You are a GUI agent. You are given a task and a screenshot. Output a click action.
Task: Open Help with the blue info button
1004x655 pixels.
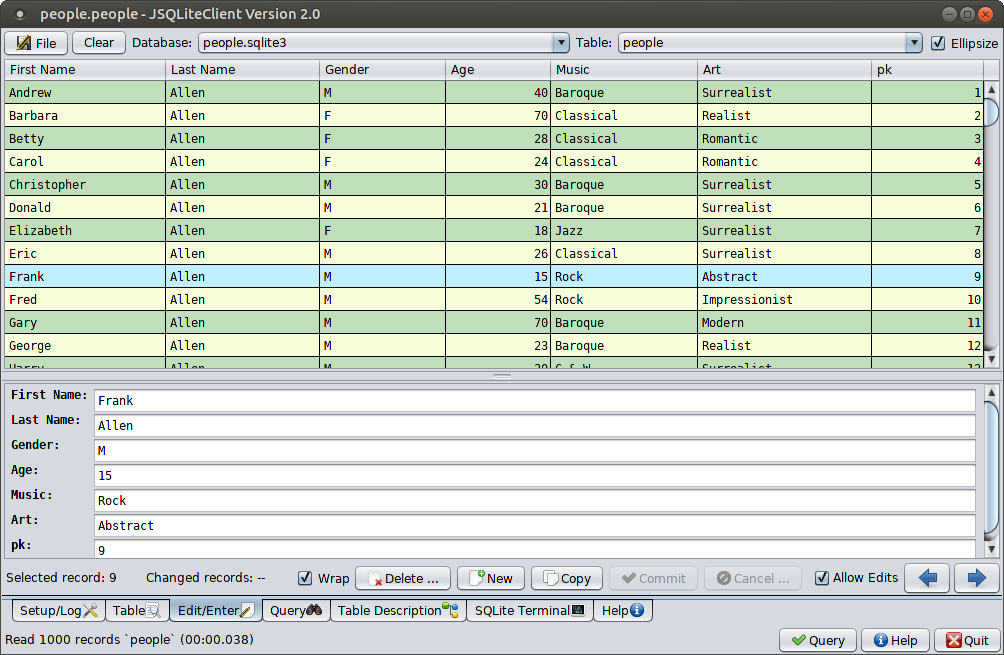pos(895,640)
